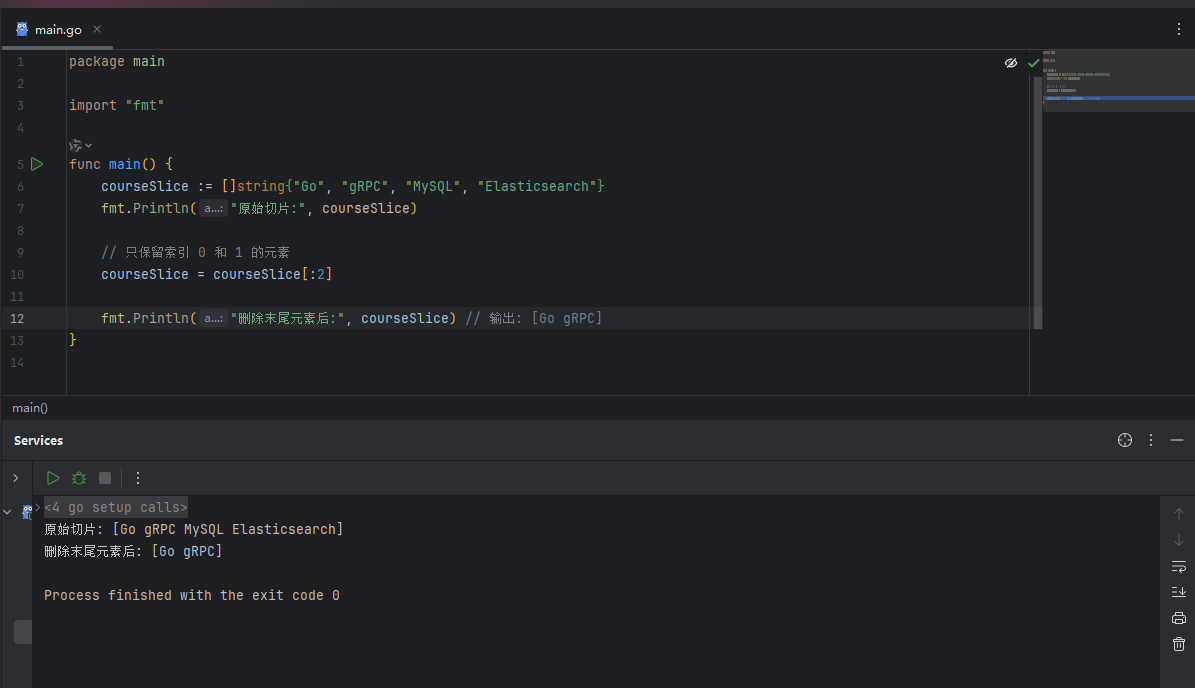This screenshot has height=688, width=1195.
Task: Click the main() breadcrumb
Action: point(30,408)
